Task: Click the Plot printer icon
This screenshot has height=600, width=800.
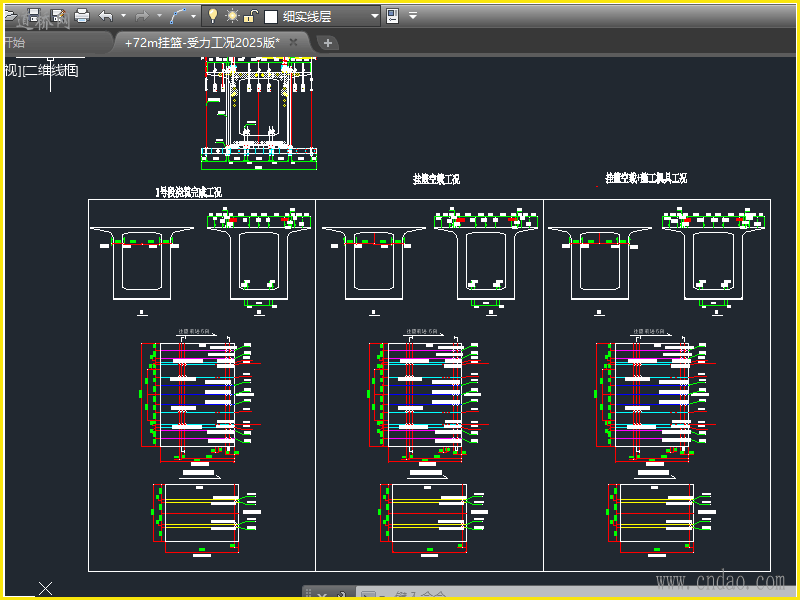Action: [x=82, y=16]
